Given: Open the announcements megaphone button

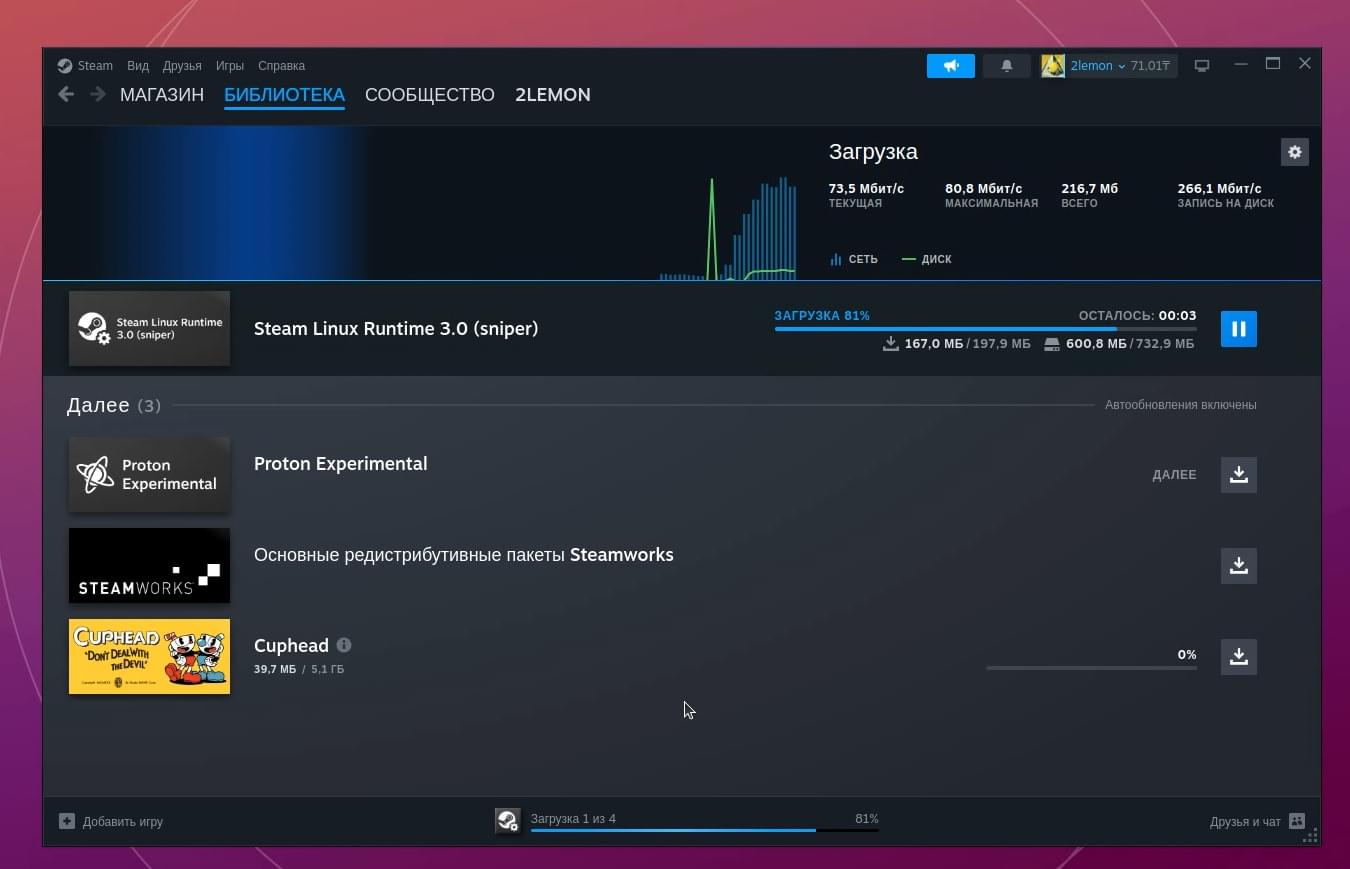Looking at the screenshot, I should click(x=951, y=66).
